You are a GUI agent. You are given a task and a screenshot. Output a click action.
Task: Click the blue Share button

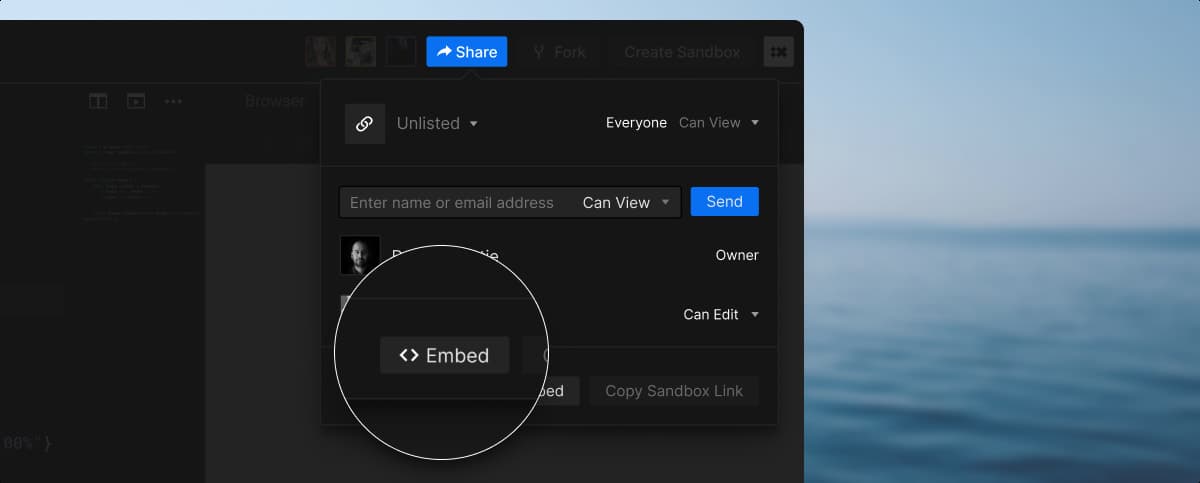[x=466, y=52]
